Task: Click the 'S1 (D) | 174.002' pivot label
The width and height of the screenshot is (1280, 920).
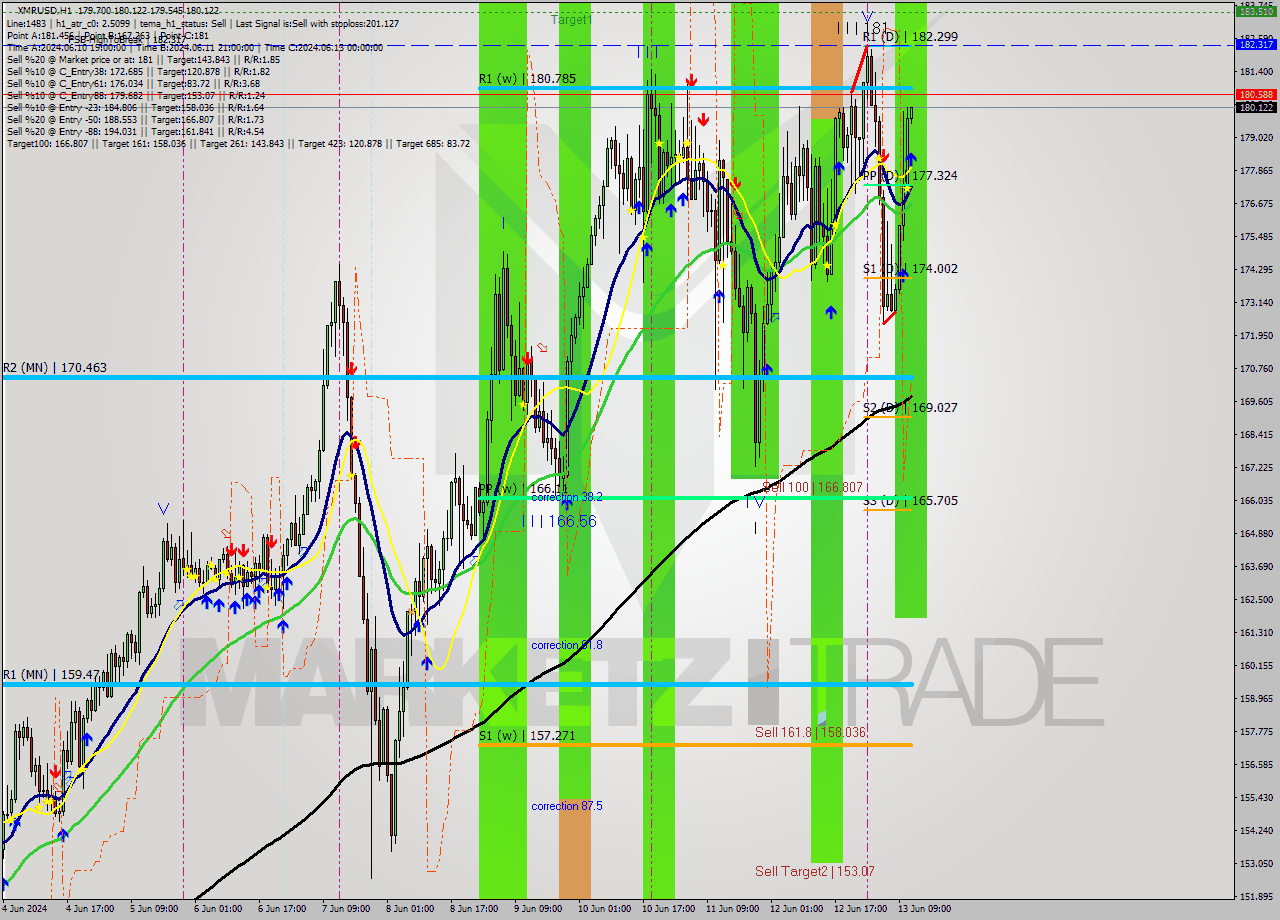Action: pos(910,269)
